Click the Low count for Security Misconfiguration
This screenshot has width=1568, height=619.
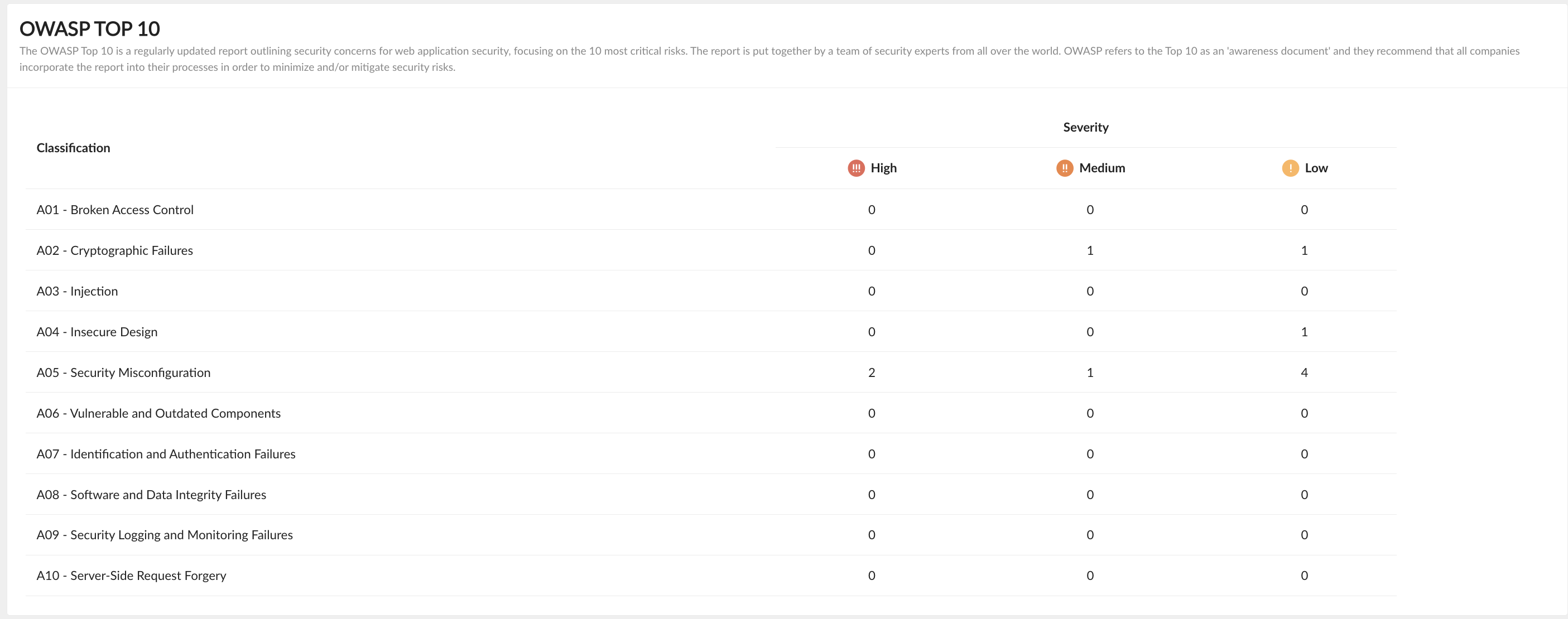coord(1304,373)
